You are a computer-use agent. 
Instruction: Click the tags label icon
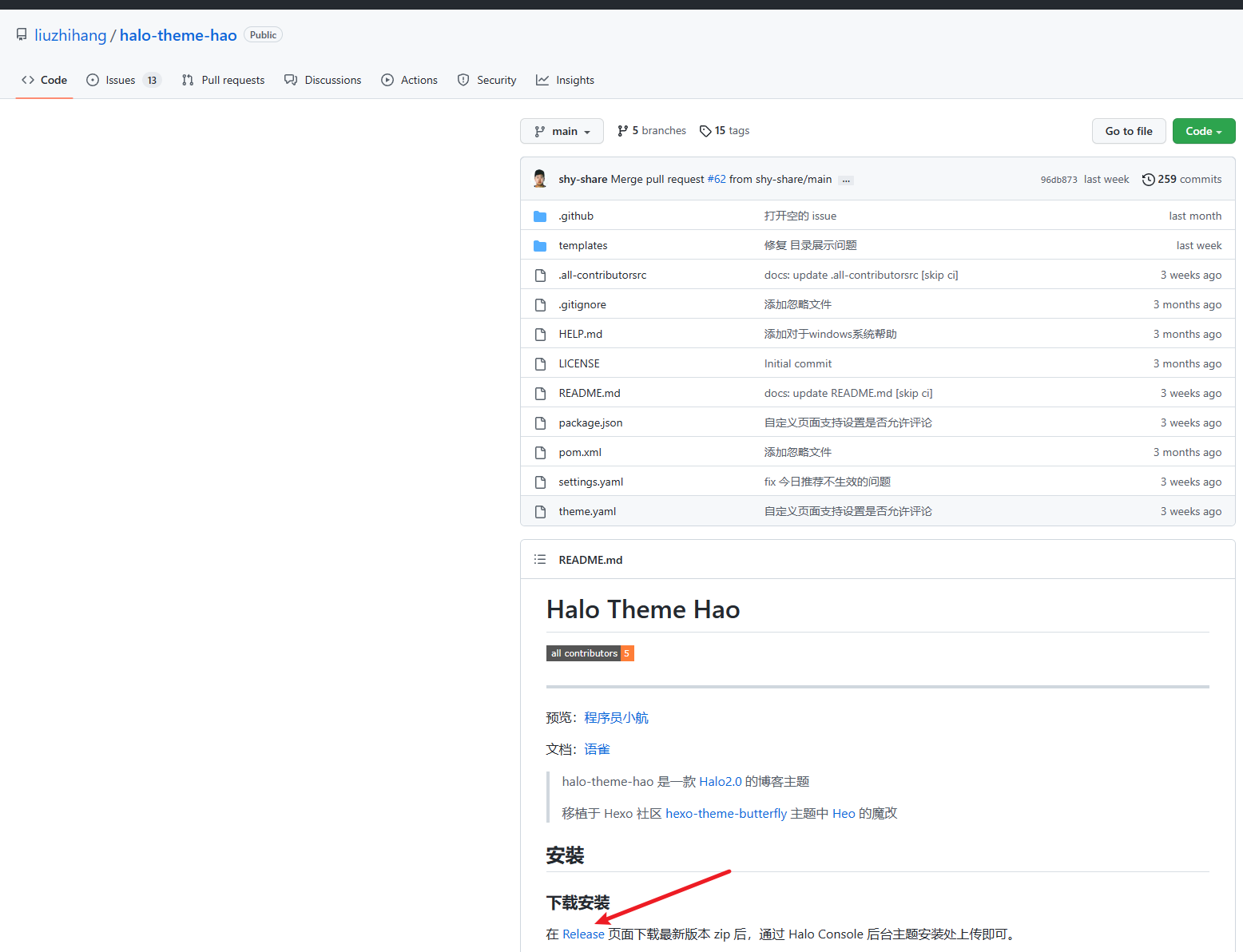[705, 131]
